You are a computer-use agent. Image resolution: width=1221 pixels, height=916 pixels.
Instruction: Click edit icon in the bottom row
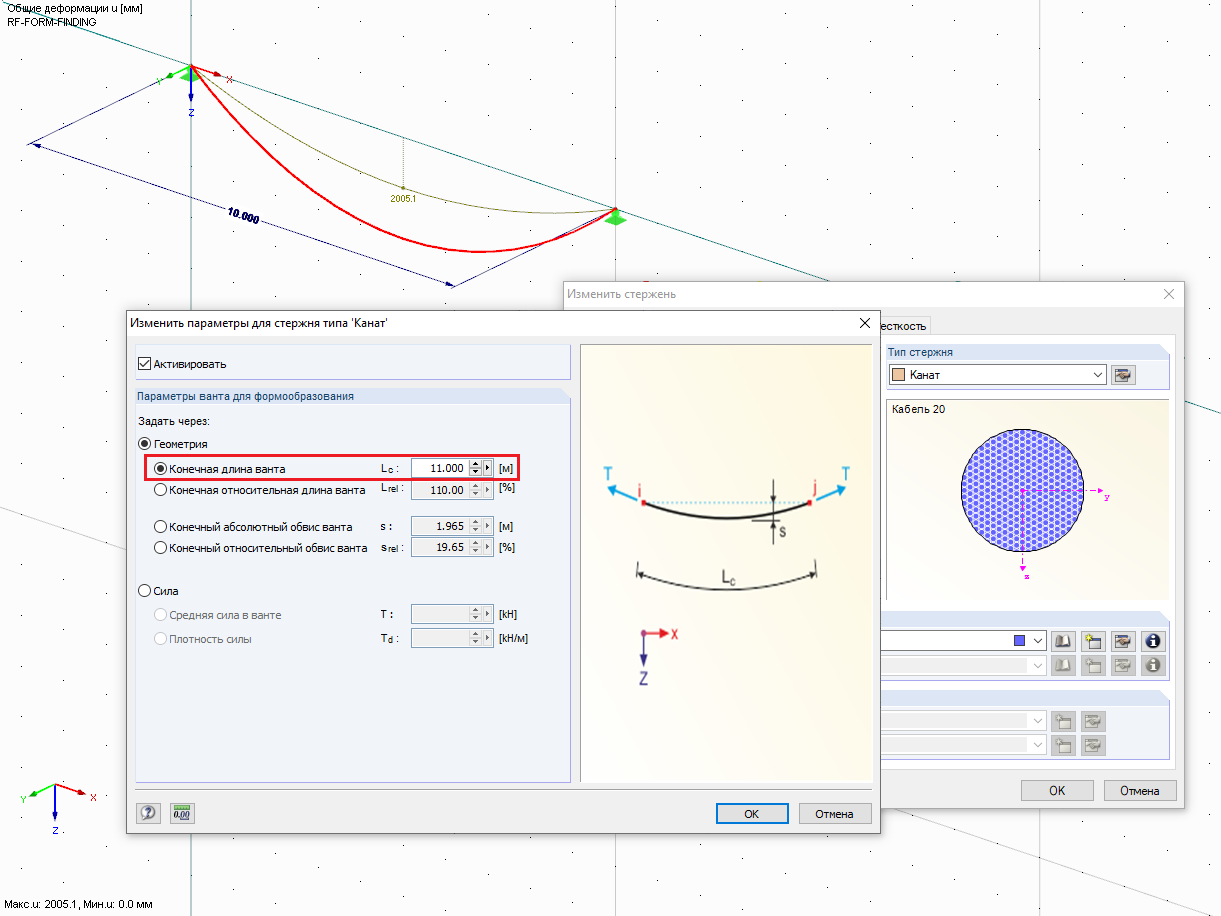click(x=1093, y=745)
